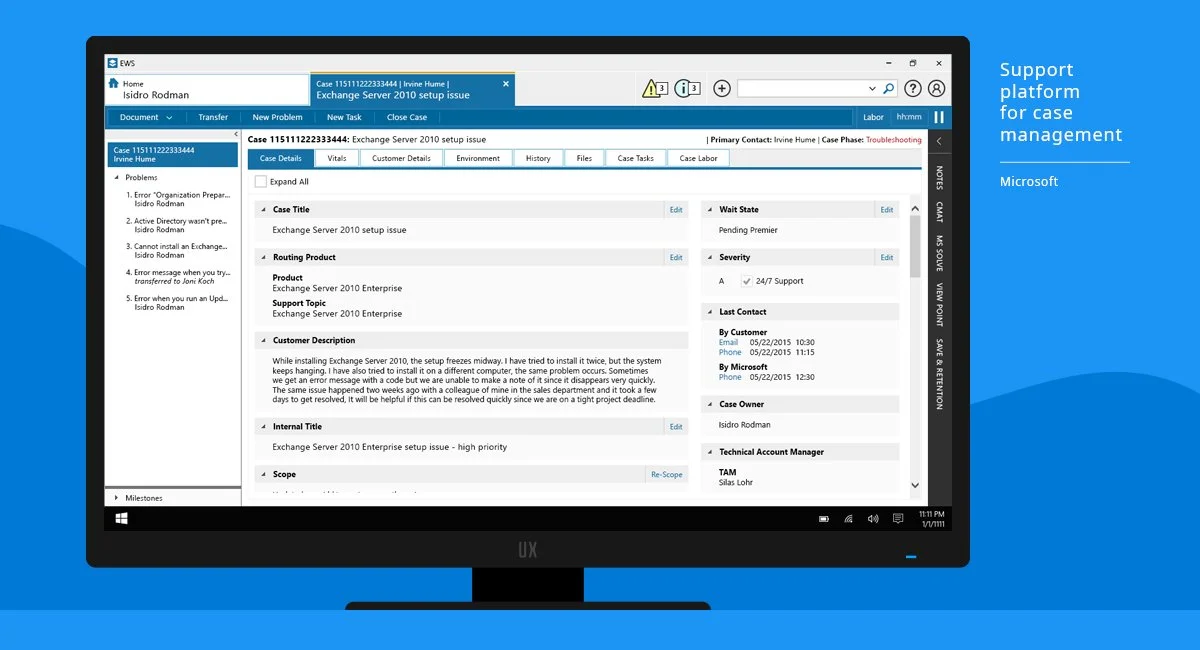This screenshot has width=1200, height=650.
Task: Open the VIEW POINT side panel
Action: pos(939,305)
